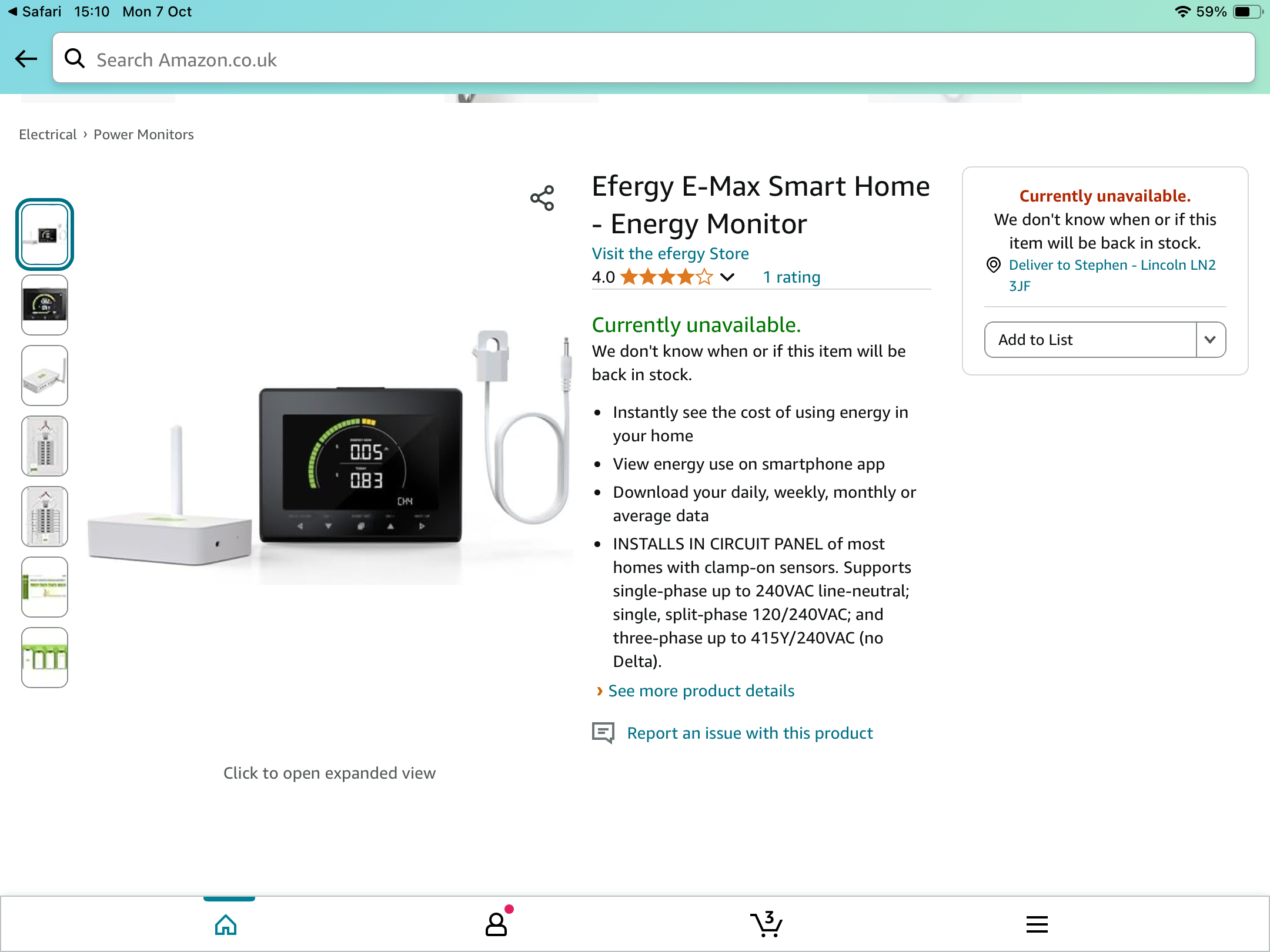This screenshot has height=952, width=1270.
Task: Open the Home tab in bottom bar
Action: tap(226, 924)
